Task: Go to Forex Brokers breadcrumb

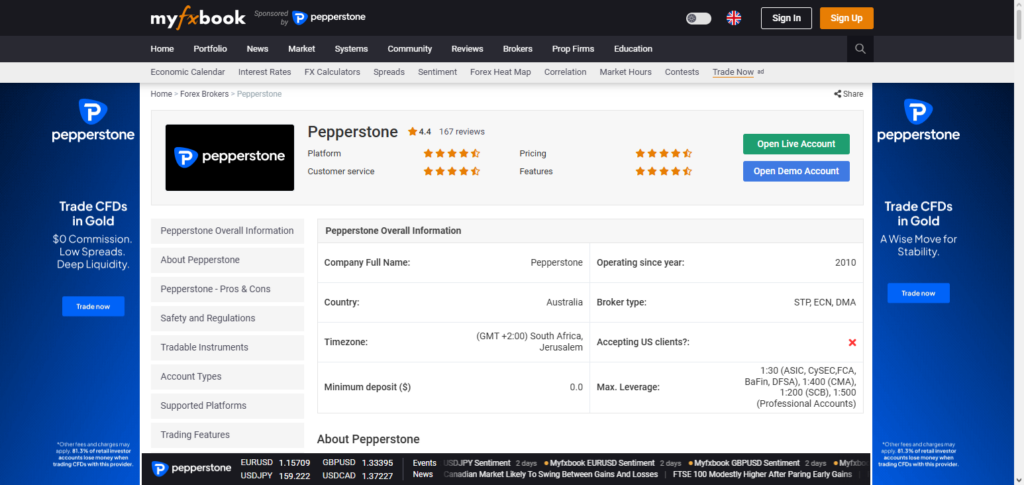Action: point(203,94)
